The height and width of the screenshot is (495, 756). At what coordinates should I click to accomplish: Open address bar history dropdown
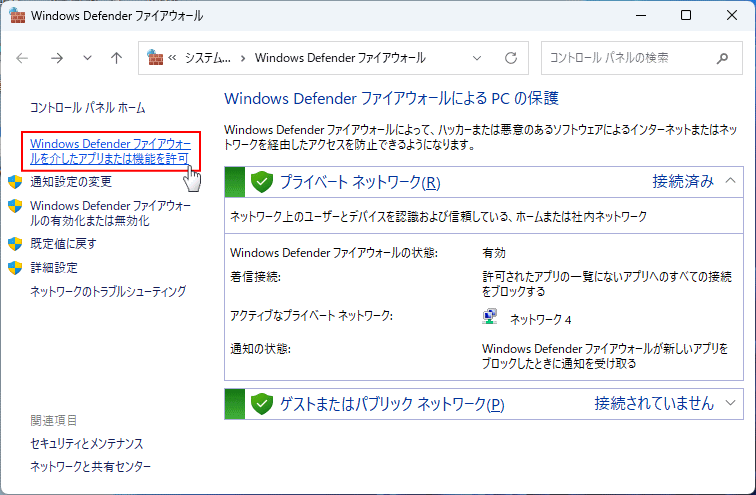point(477,58)
